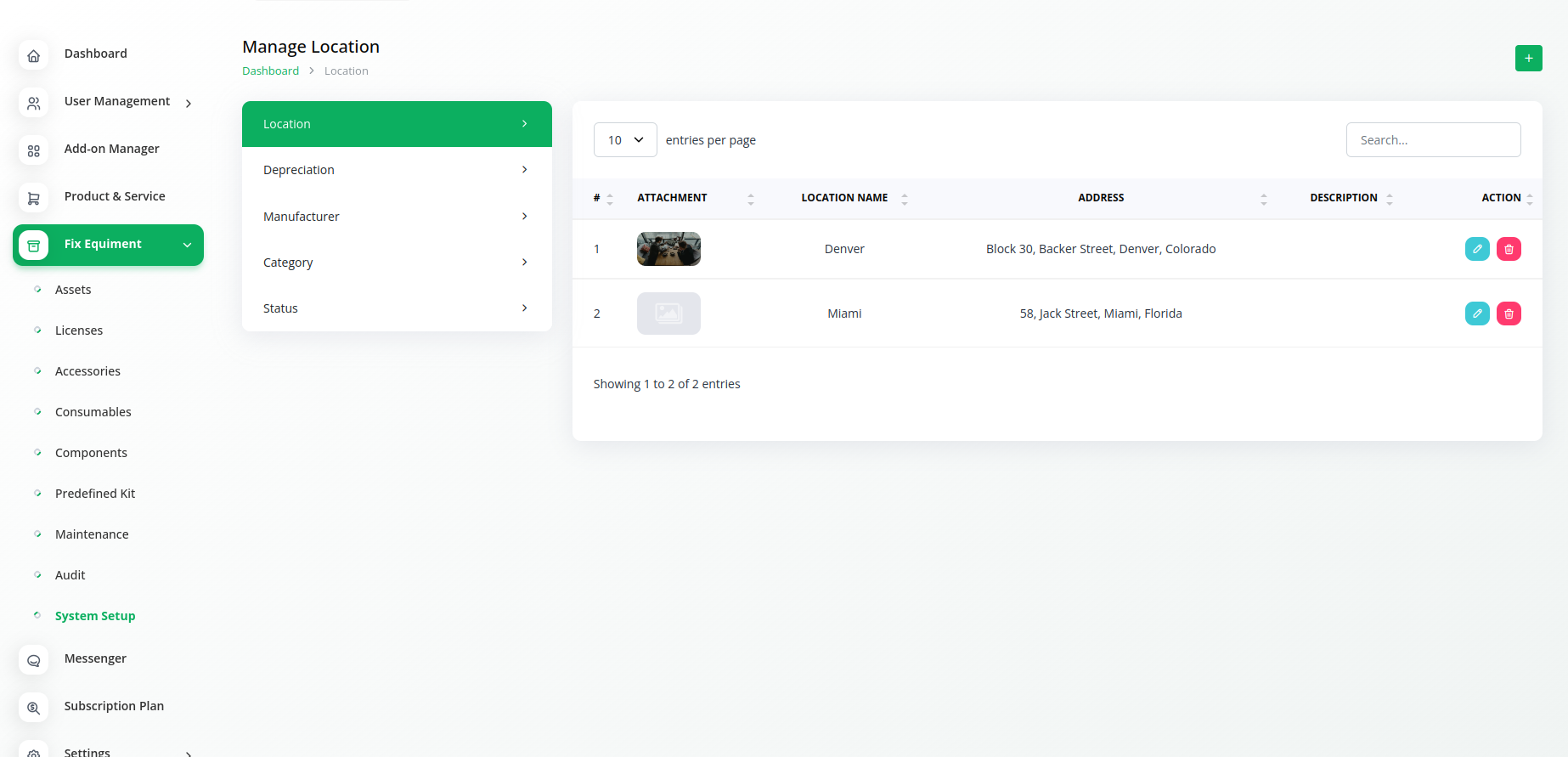Open Dashboard via the home icon
The height and width of the screenshot is (757, 1568).
point(34,55)
